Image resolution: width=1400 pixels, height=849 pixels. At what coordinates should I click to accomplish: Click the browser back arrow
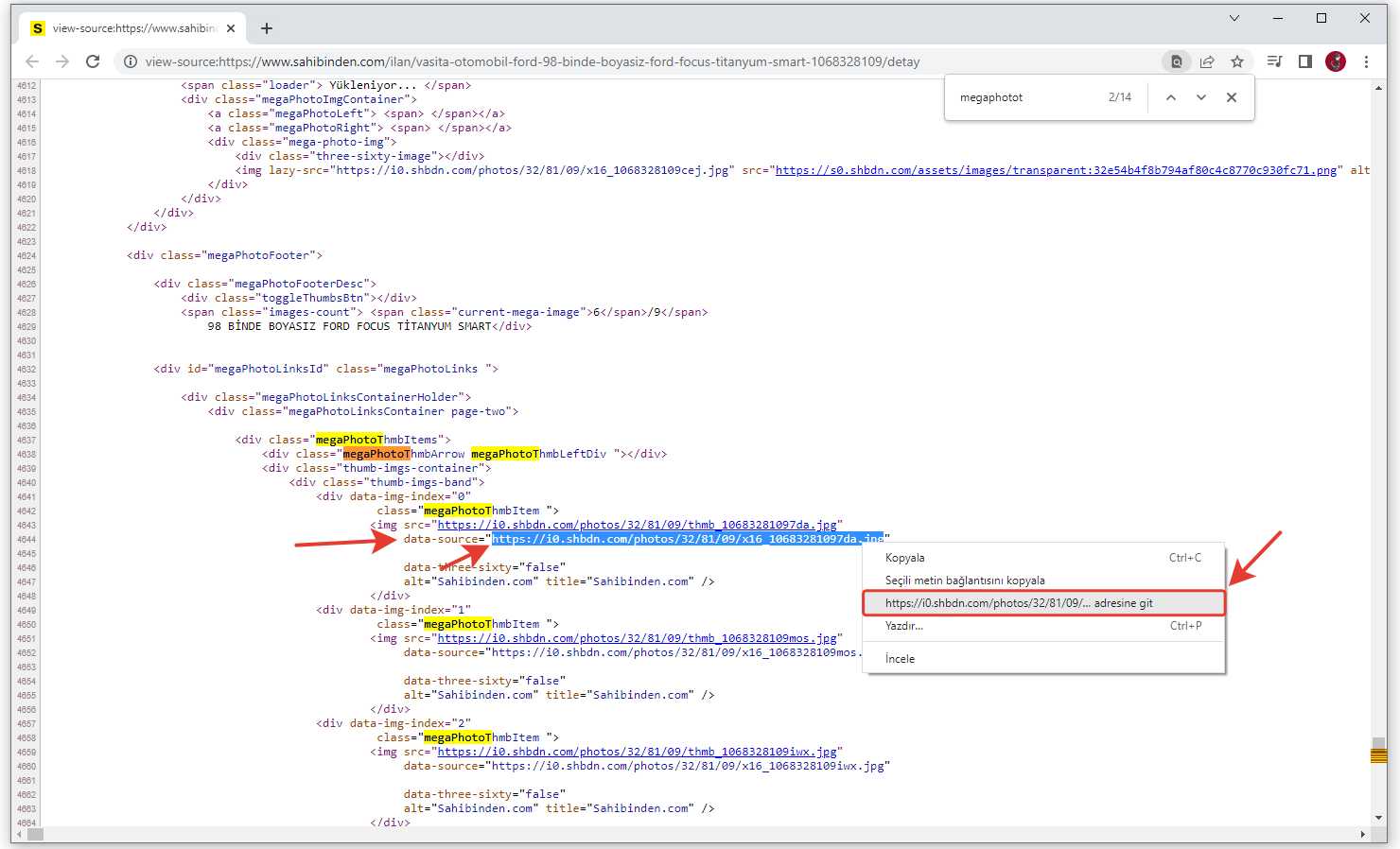click(32, 61)
